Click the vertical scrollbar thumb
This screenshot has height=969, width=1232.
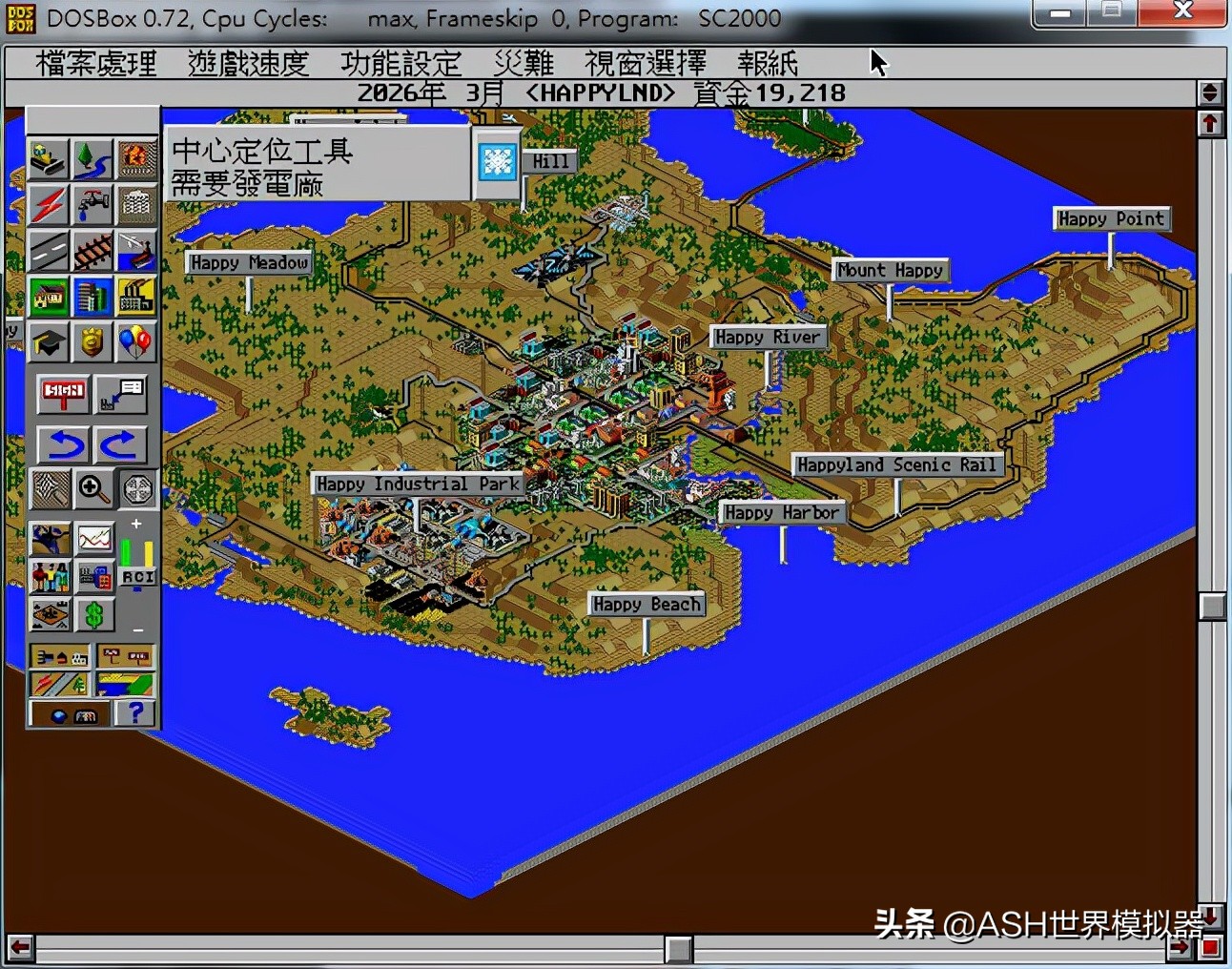1212,607
